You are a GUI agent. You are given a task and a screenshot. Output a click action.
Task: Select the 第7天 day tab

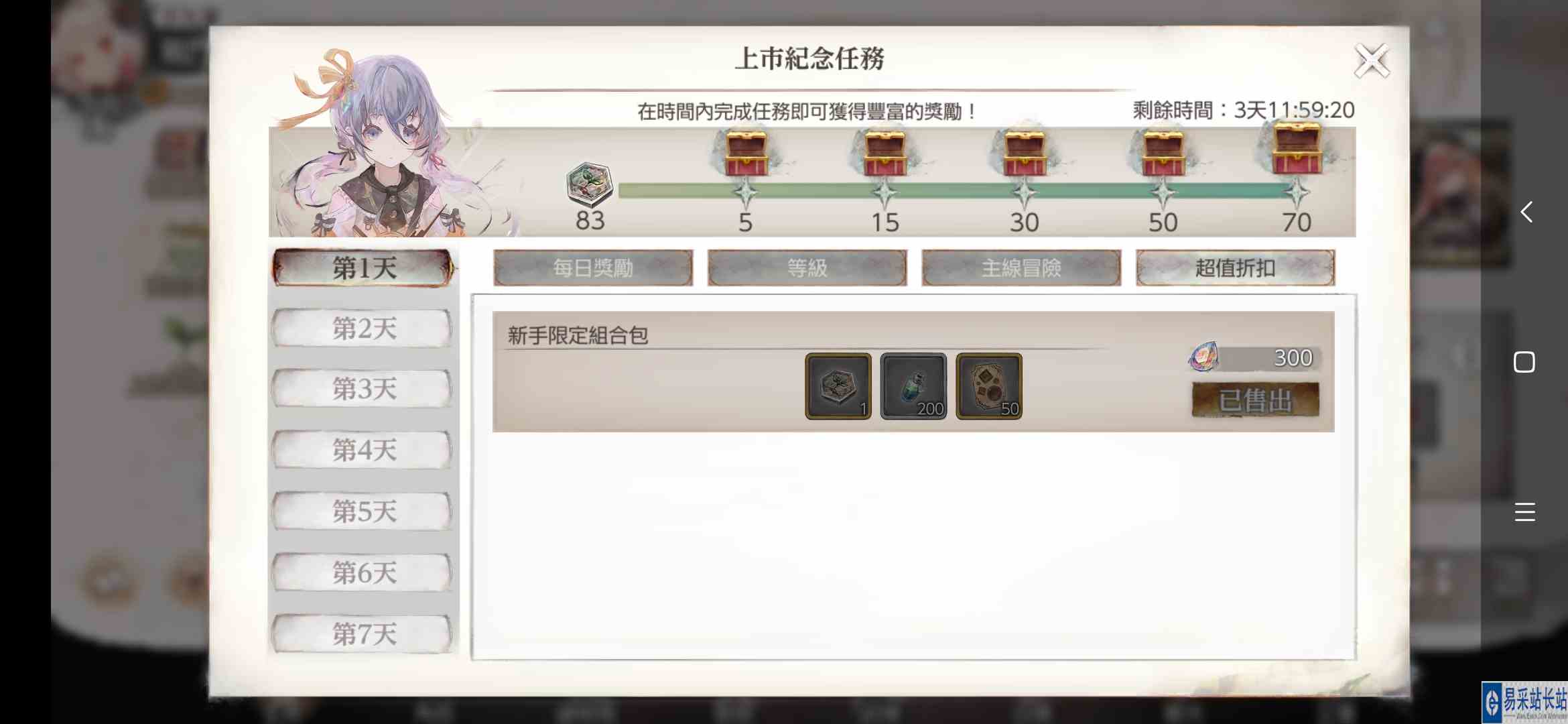click(363, 634)
